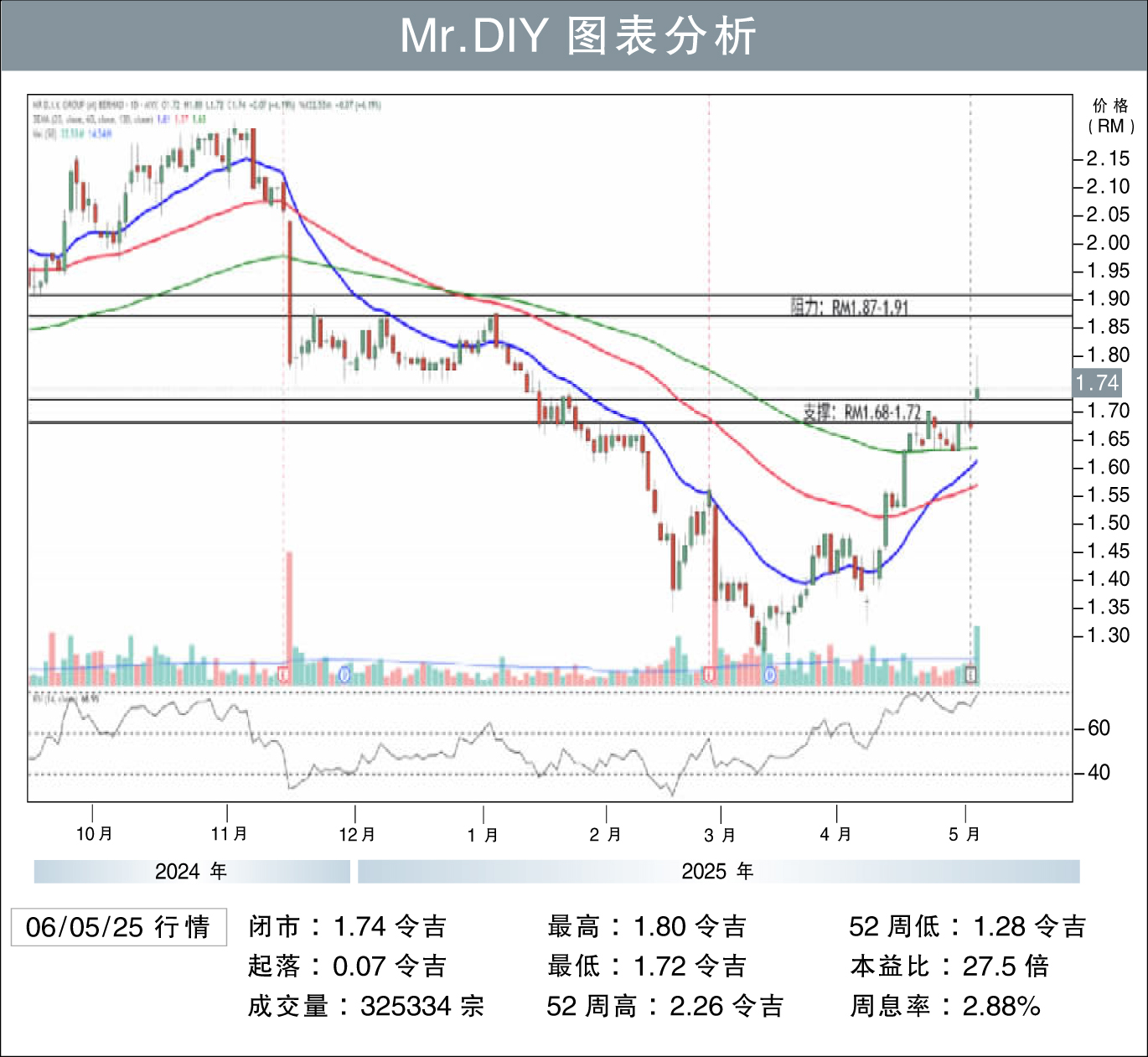The width and height of the screenshot is (1148, 1057).
Task: Click the RSI 40 level label
Action: (1099, 773)
